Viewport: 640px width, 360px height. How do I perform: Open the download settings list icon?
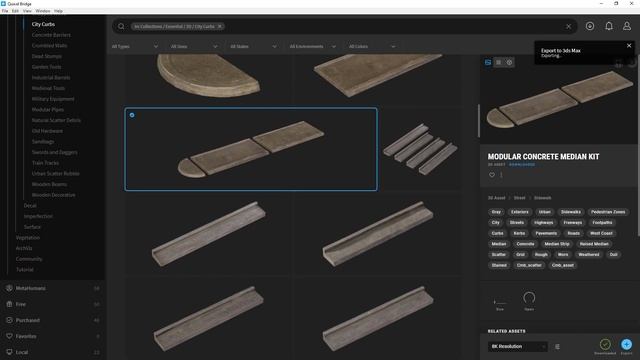tap(557, 347)
